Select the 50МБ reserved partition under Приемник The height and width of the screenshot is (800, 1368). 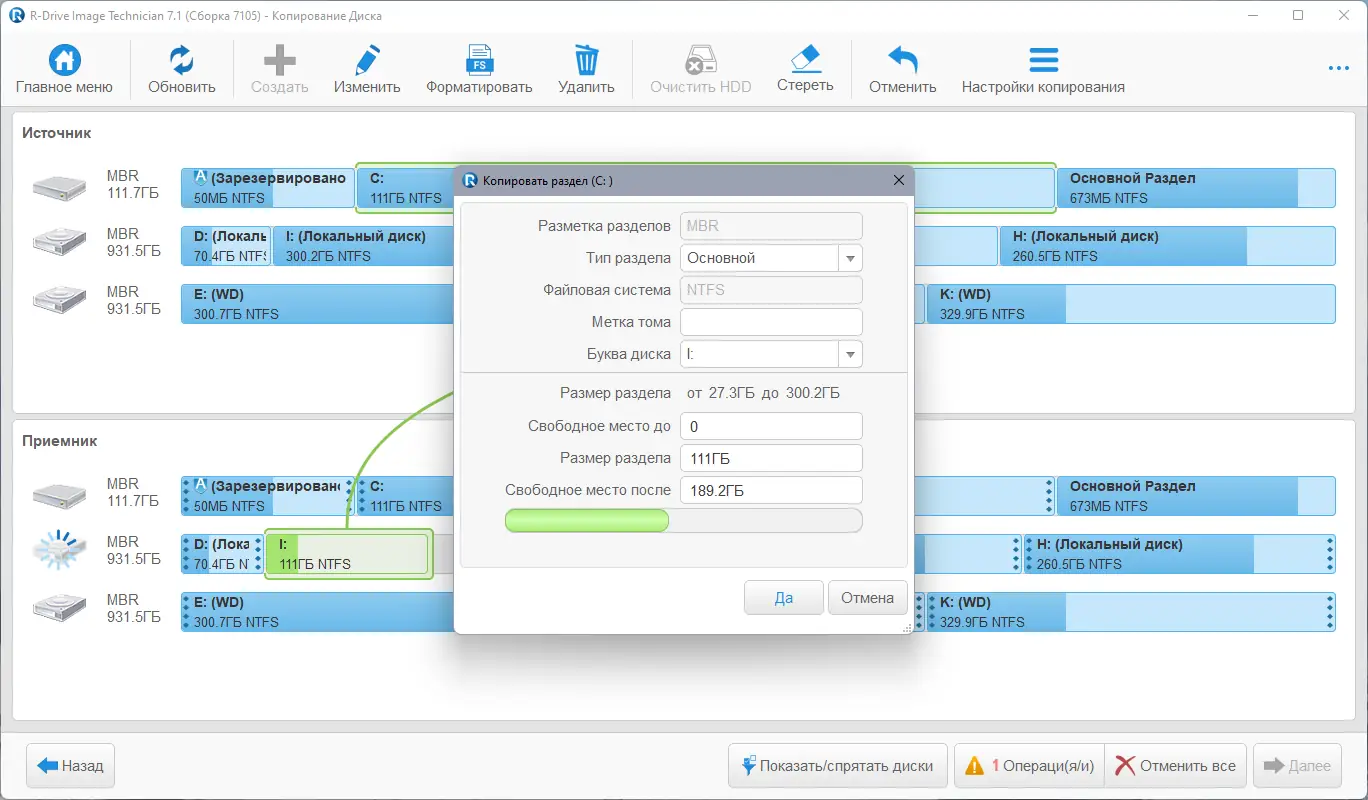point(268,496)
